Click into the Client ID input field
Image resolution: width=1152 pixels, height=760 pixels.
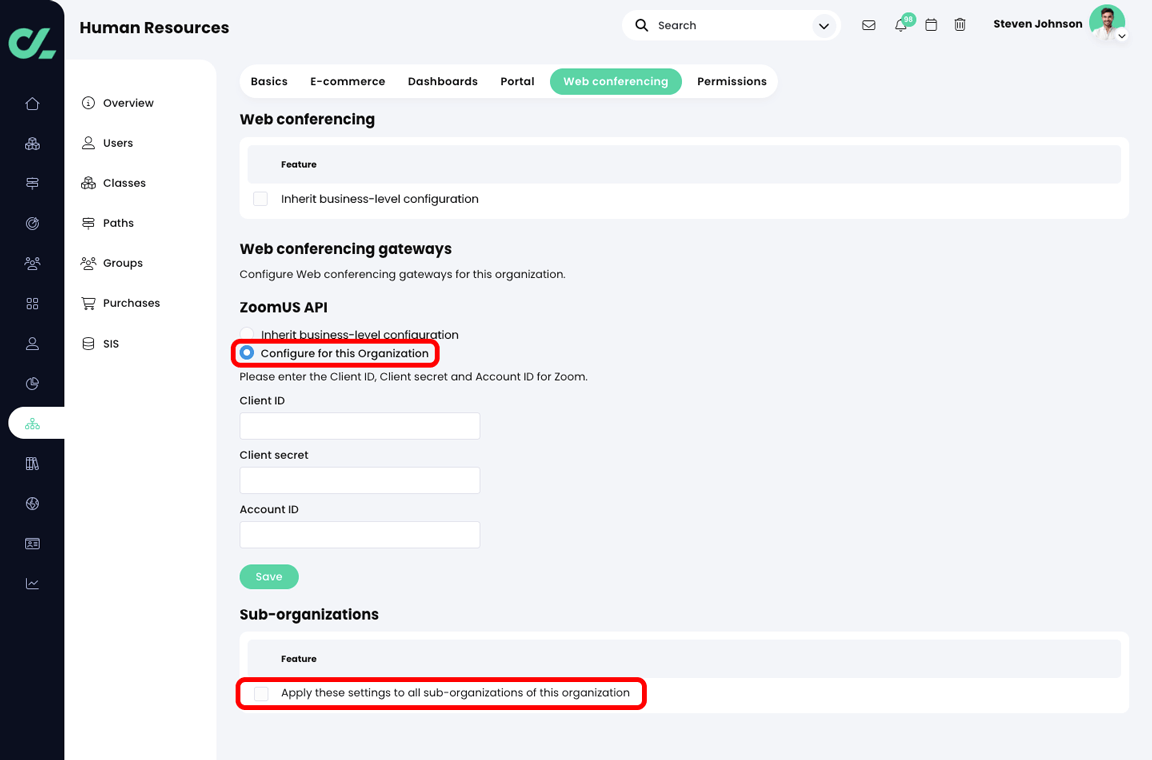(359, 425)
